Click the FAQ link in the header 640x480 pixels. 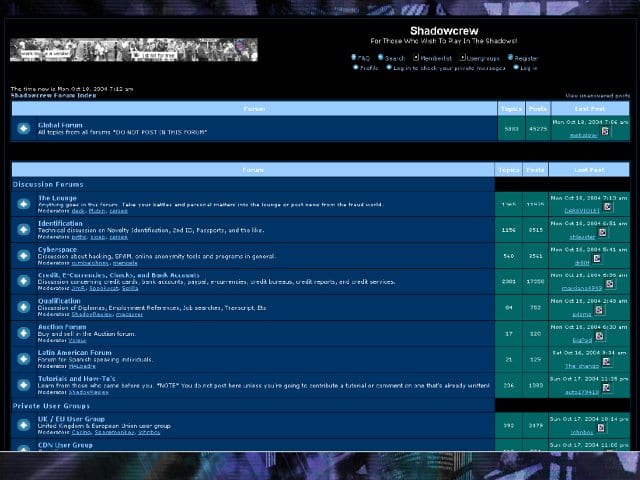tap(363, 58)
